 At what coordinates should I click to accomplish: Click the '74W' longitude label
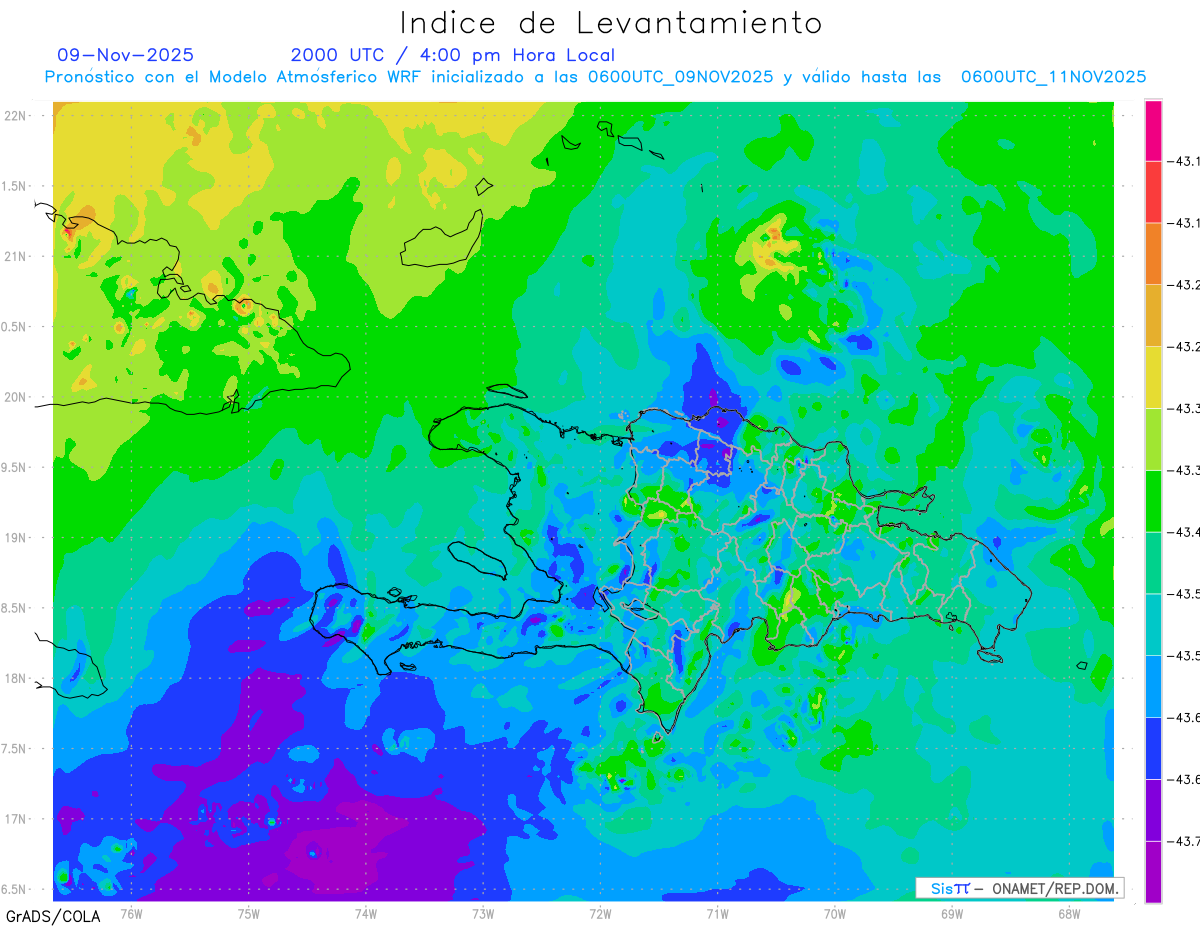[366, 913]
